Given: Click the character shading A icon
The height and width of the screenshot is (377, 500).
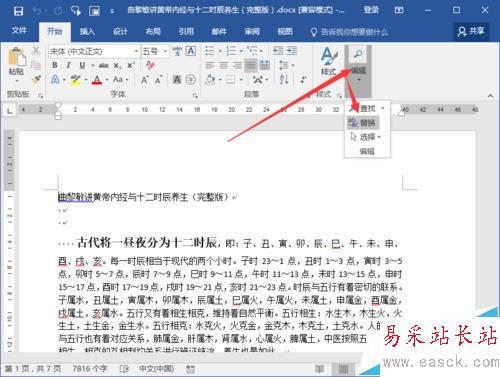Looking at the screenshot, I should 177,80.
